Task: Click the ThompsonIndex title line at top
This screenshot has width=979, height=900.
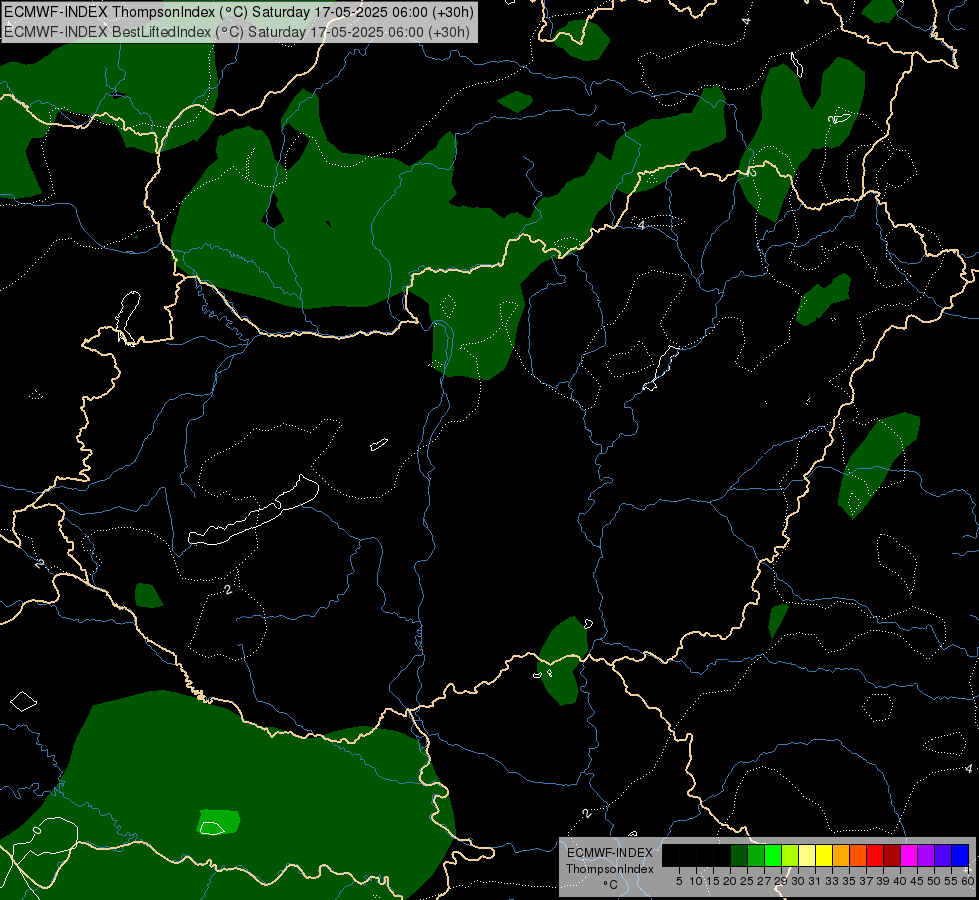Action: pyautogui.click(x=238, y=12)
